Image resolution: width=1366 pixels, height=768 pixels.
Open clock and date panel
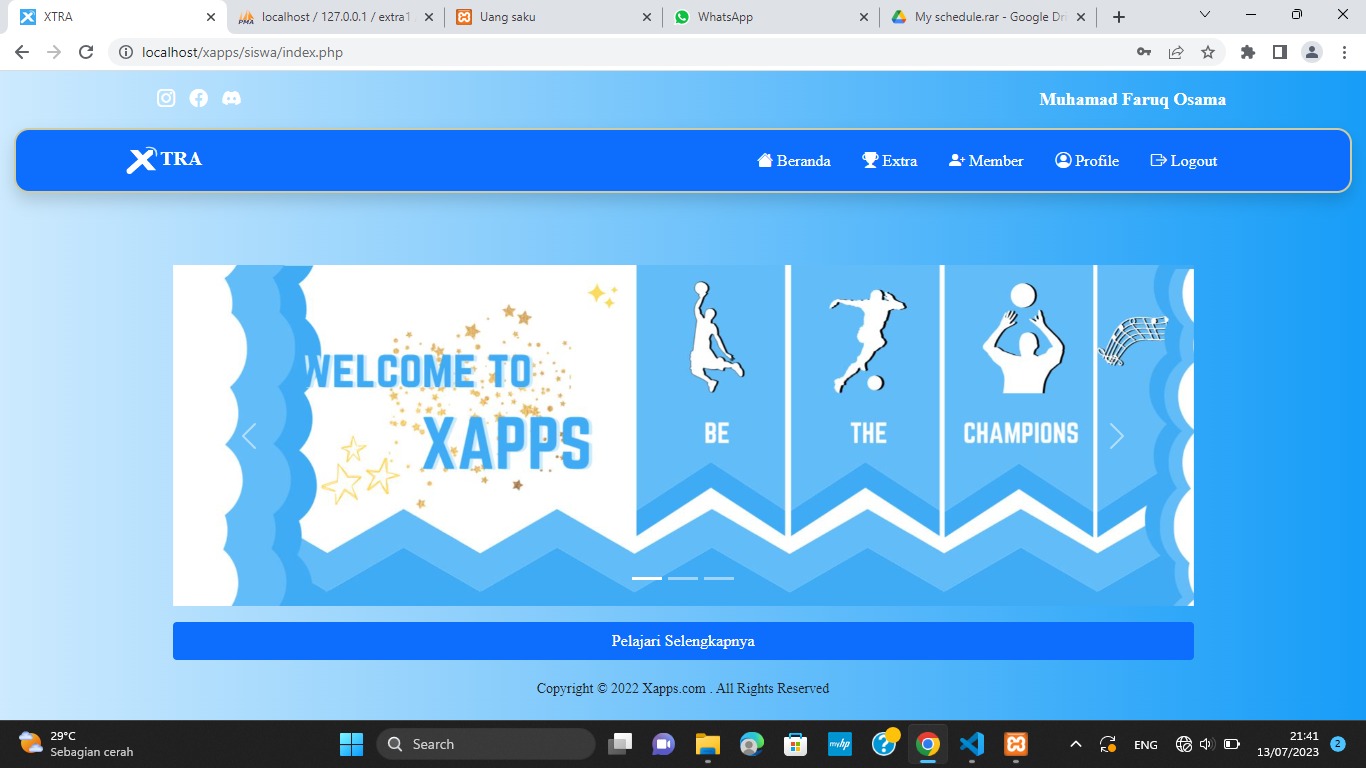(x=1290, y=744)
